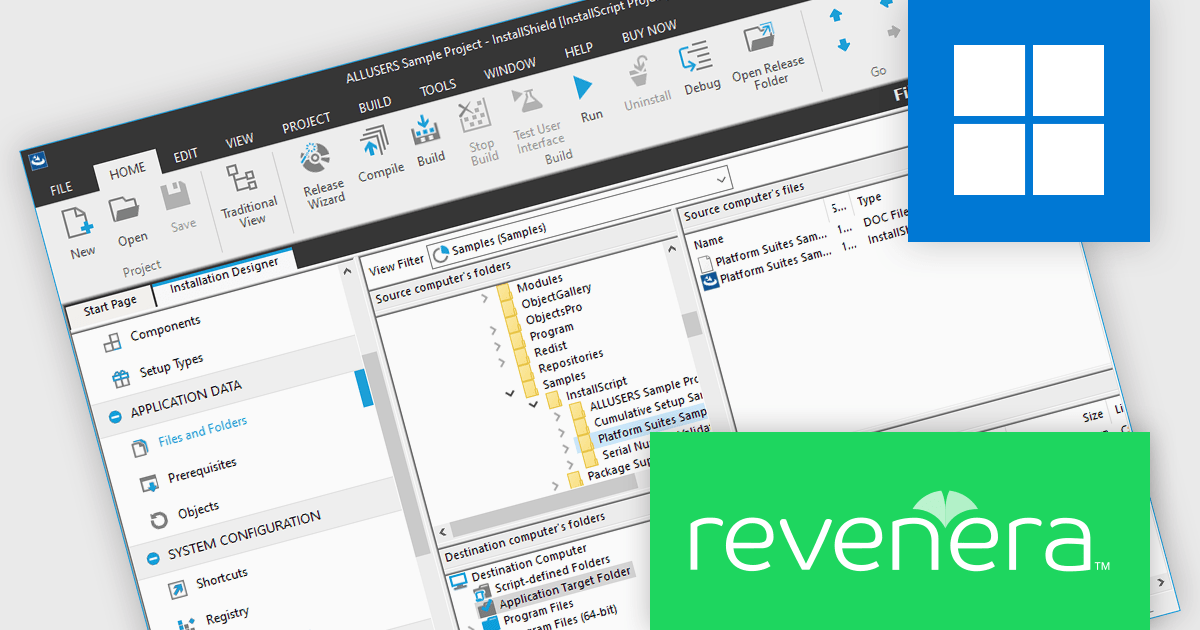The width and height of the screenshot is (1200, 630).
Task: Click the Stop Build icon
Action: [474, 116]
